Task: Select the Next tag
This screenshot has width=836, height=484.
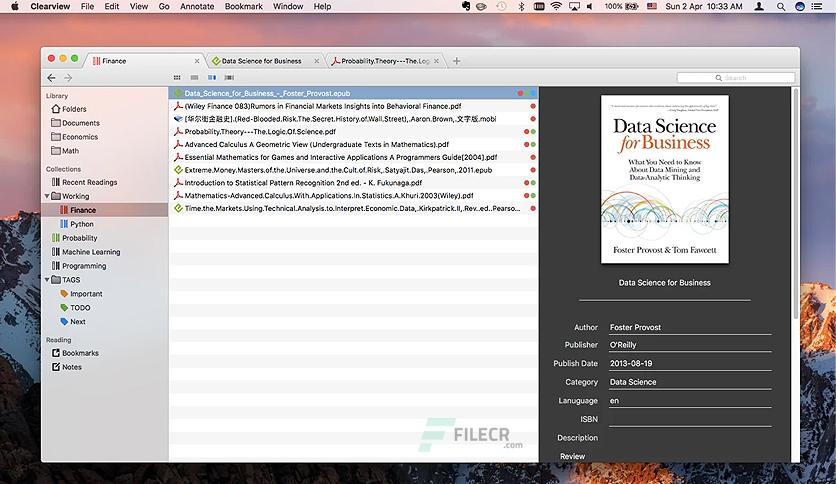Action: (78, 321)
